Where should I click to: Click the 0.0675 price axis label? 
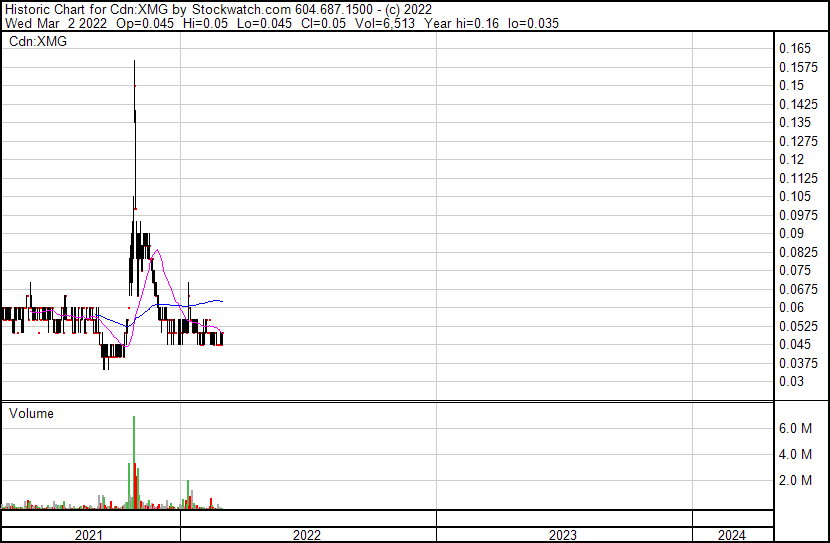click(x=798, y=289)
